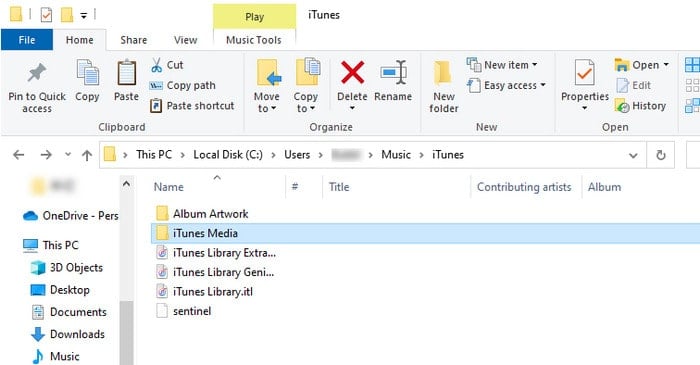Open the Properties dialog

pyautogui.click(x=585, y=80)
